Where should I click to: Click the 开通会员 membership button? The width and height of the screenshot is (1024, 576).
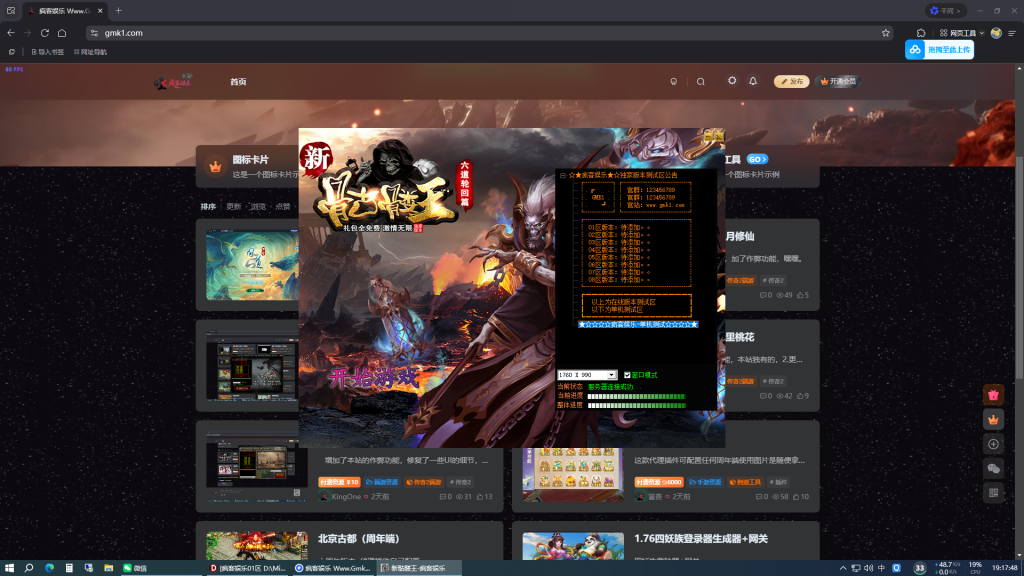pyautogui.click(x=838, y=82)
